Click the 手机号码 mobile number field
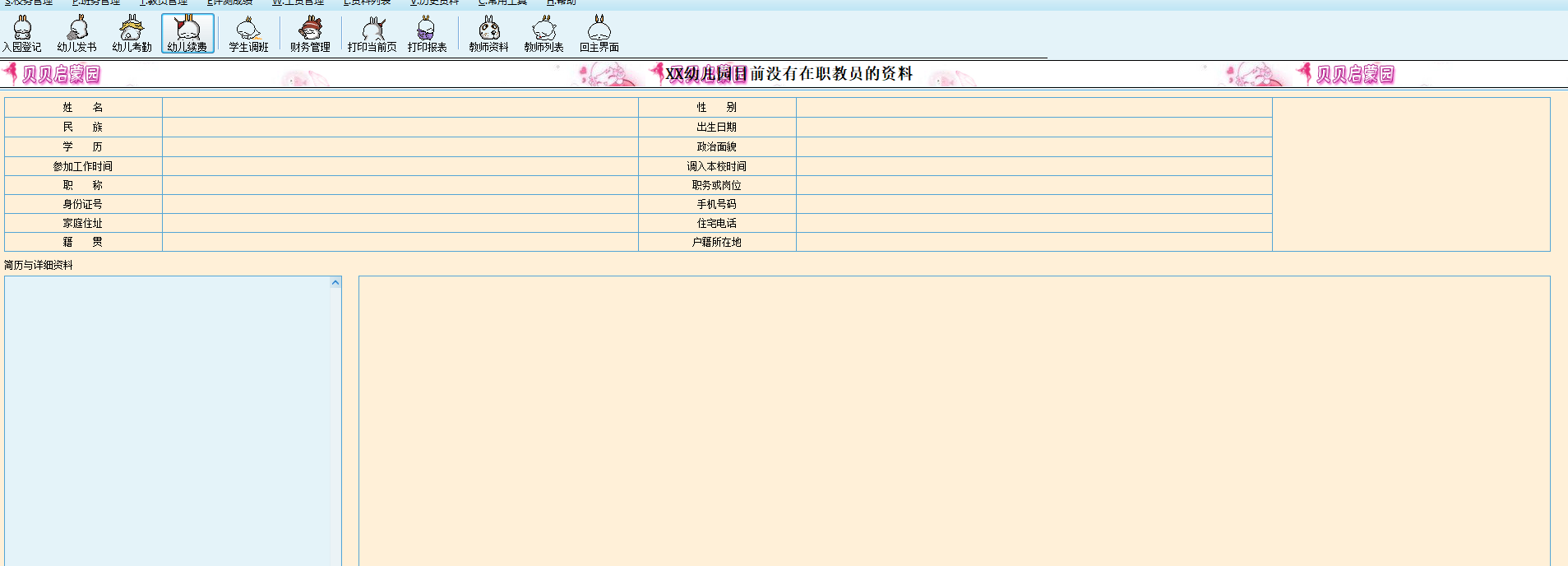Screen dimensions: 1568x566 [x=1034, y=204]
